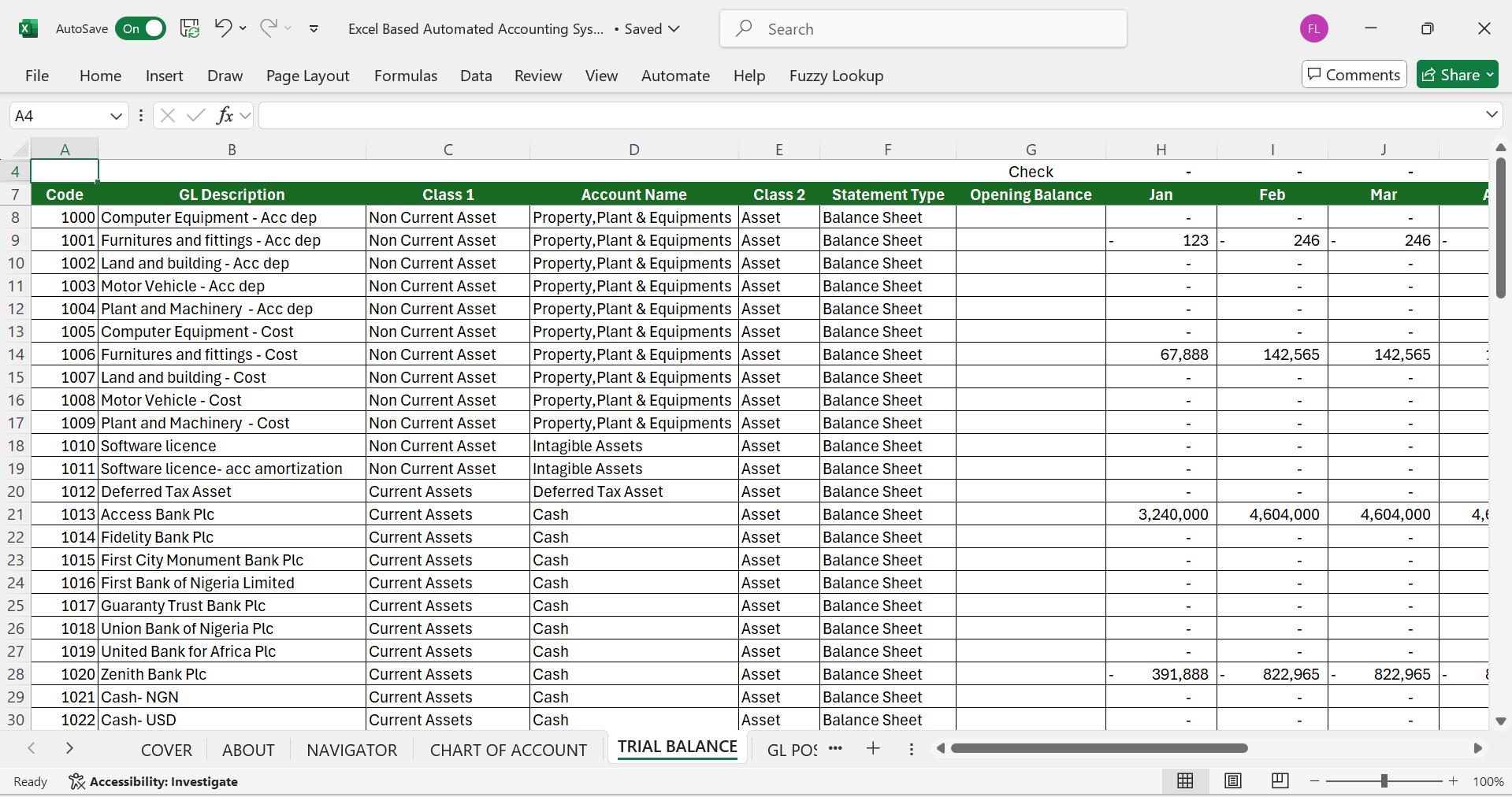Click the Opening Balance header cell
Image resolution: width=1512 pixels, height=797 pixels.
[1031, 195]
